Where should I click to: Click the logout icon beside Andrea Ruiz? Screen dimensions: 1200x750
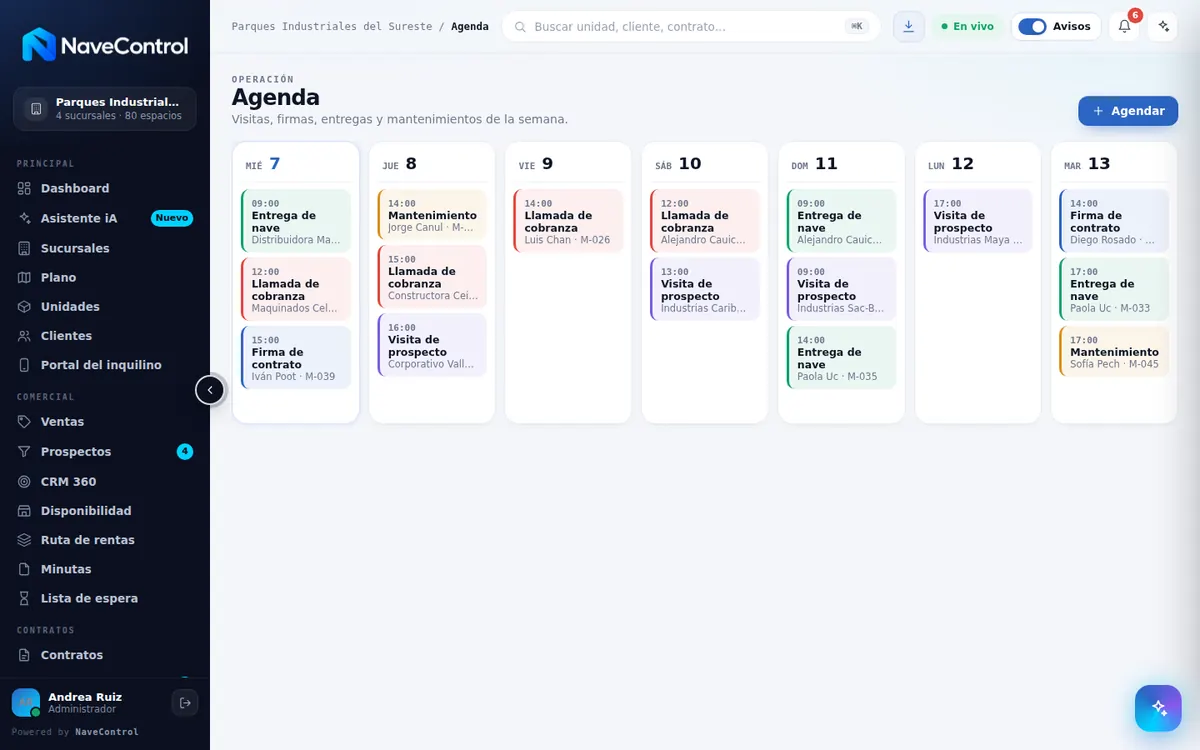[x=185, y=703]
